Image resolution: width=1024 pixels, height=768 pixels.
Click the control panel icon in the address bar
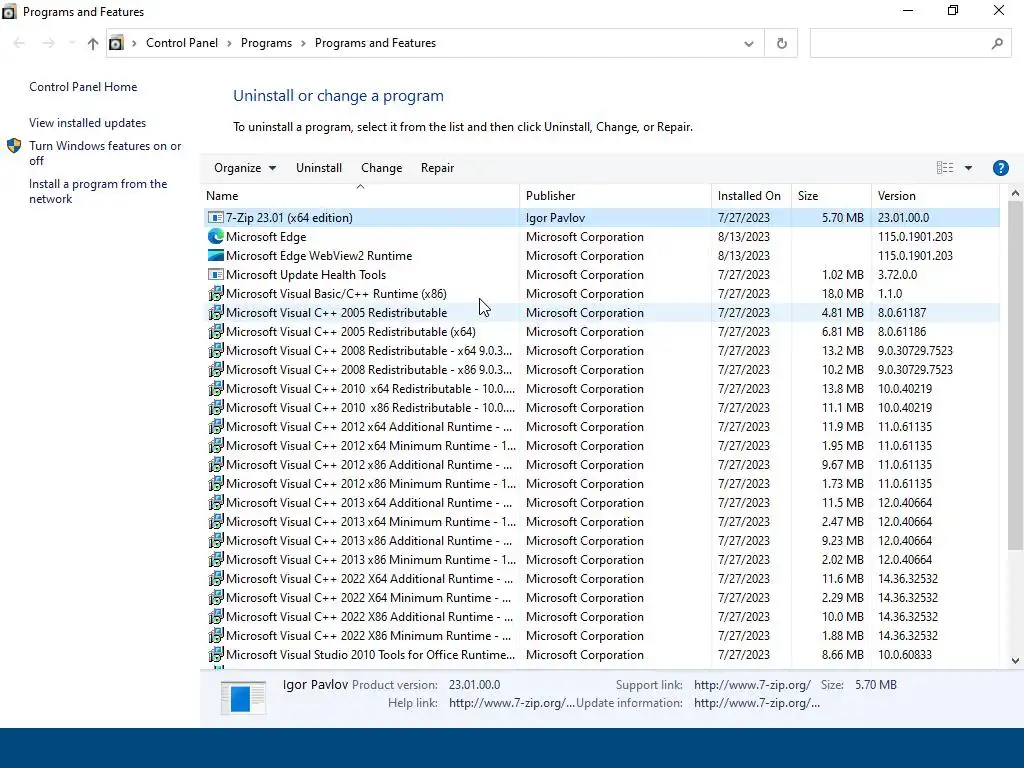(116, 43)
